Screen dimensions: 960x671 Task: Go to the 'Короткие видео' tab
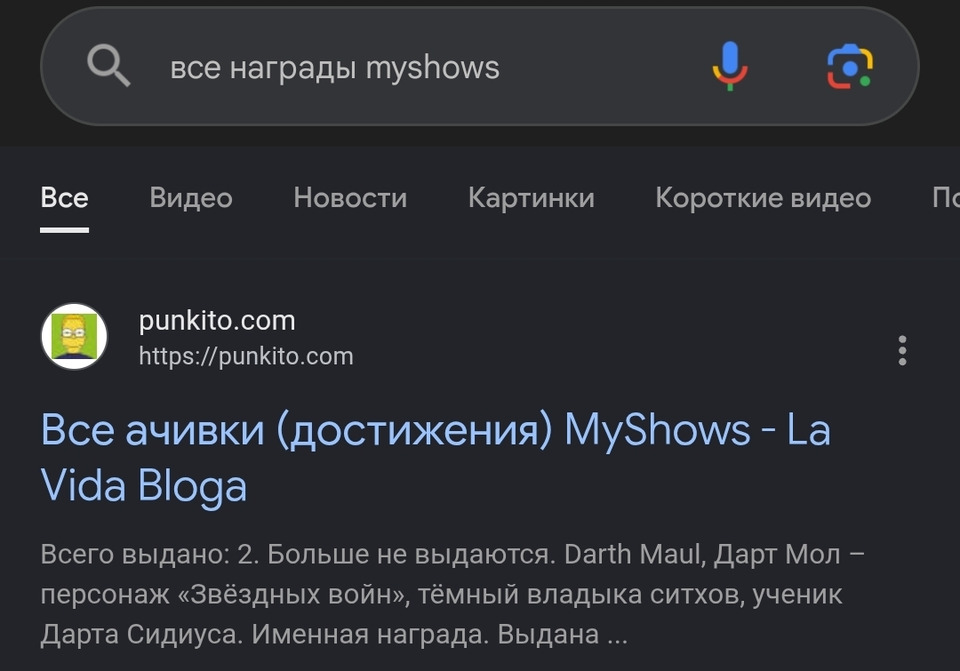[x=763, y=198]
